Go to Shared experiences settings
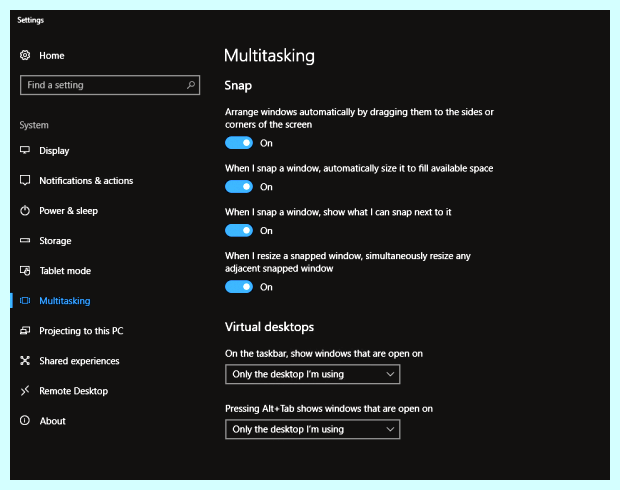 pyautogui.click(x=79, y=361)
